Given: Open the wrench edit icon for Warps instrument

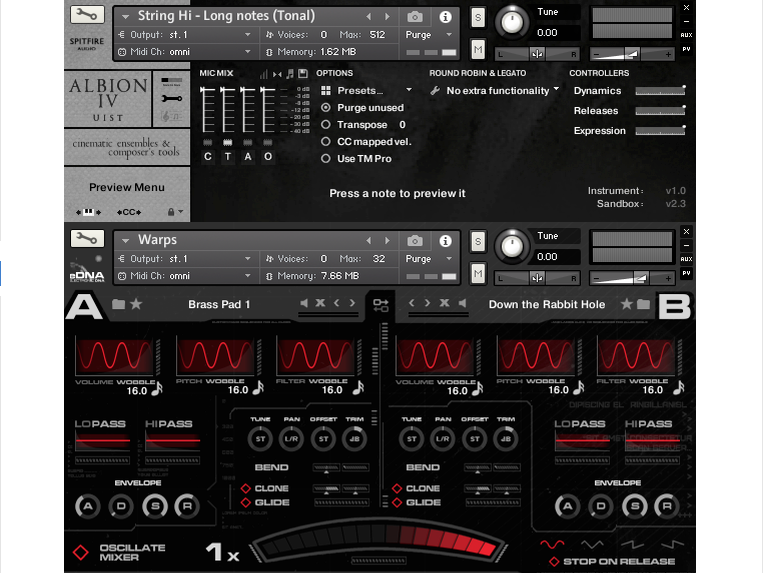Looking at the screenshot, I should pos(87,238).
